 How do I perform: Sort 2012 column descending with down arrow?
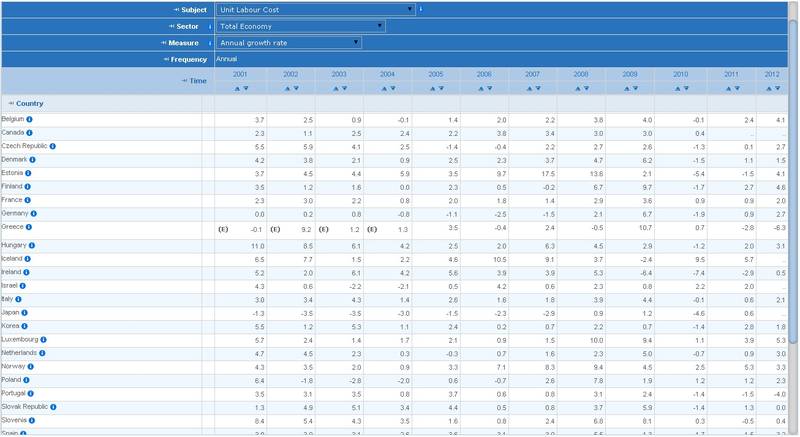(777, 89)
